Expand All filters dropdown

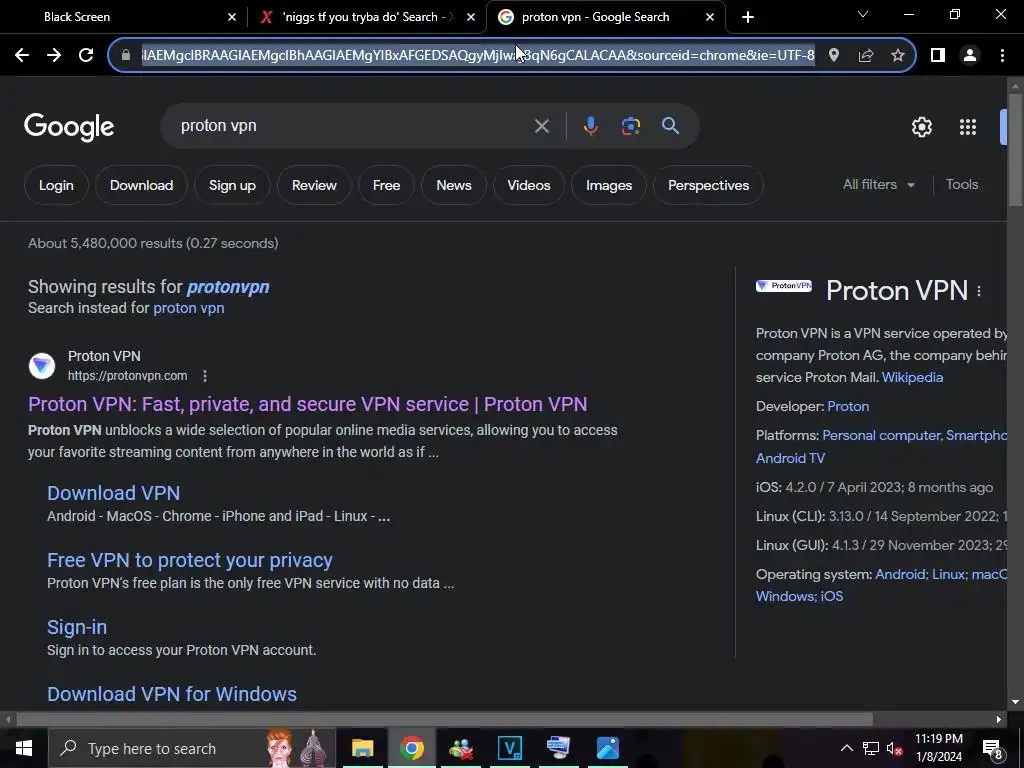point(879,185)
